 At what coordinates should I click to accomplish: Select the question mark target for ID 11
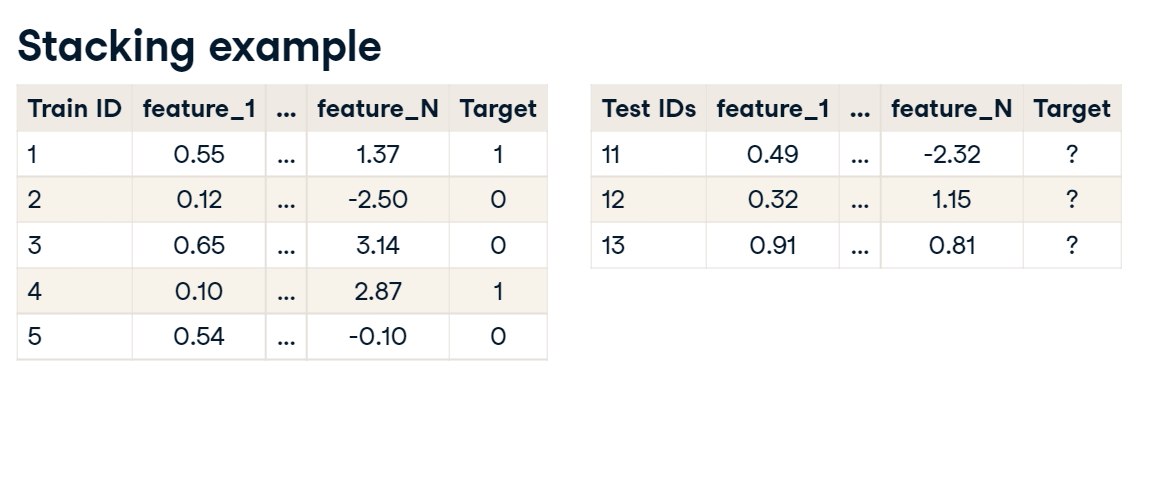pyautogui.click(x=1072, y=155)
